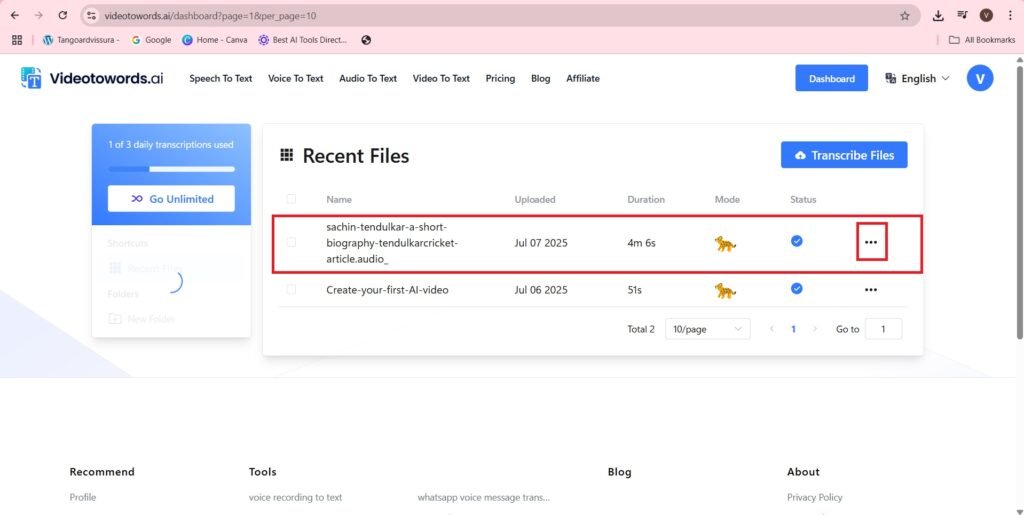The width and height of the screenshot is (1024, 515).
Task: Open site information icon in address bar
Action: click(x=91, y=16)
